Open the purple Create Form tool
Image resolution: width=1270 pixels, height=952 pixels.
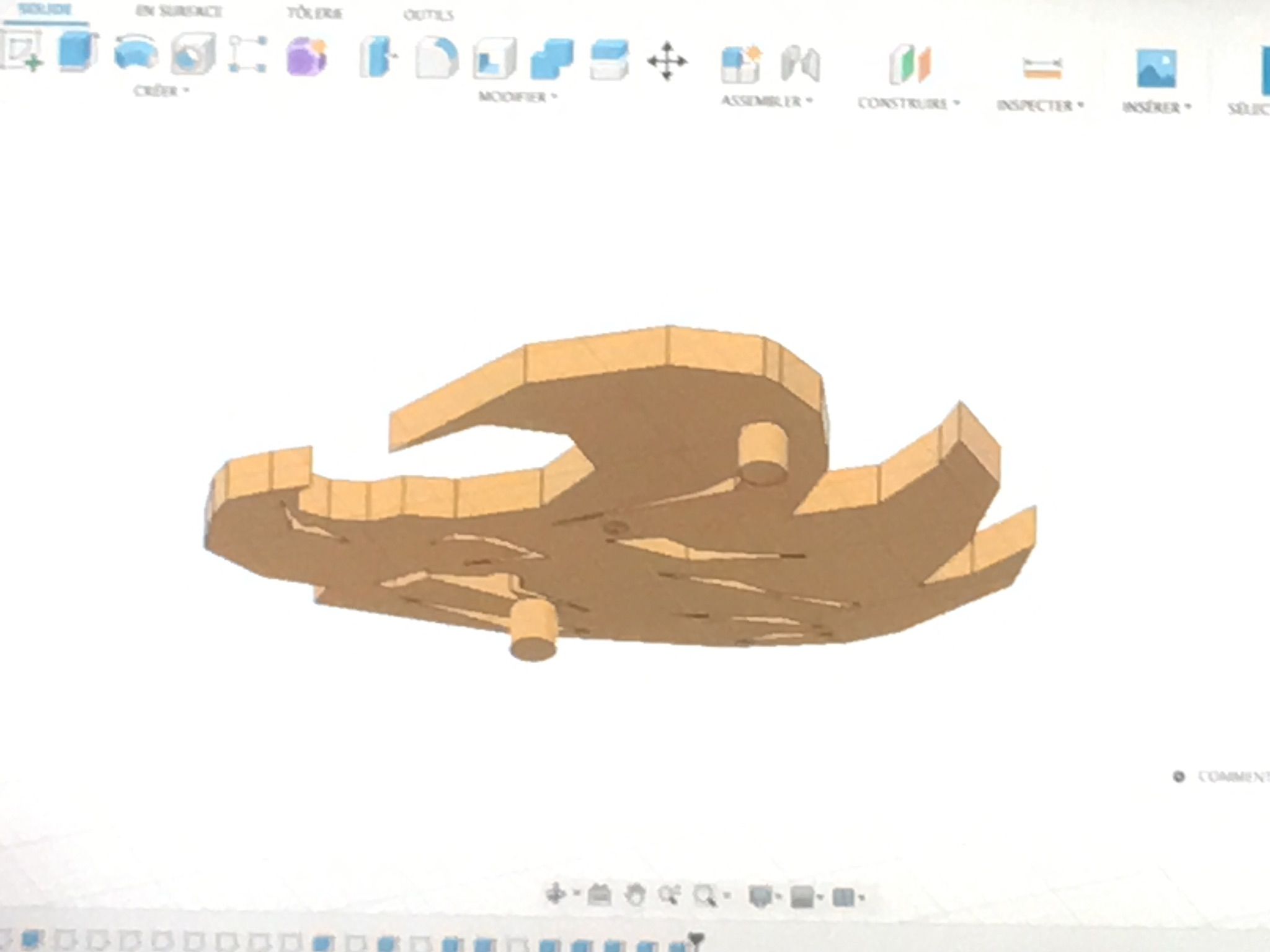[x=306, y=57]
